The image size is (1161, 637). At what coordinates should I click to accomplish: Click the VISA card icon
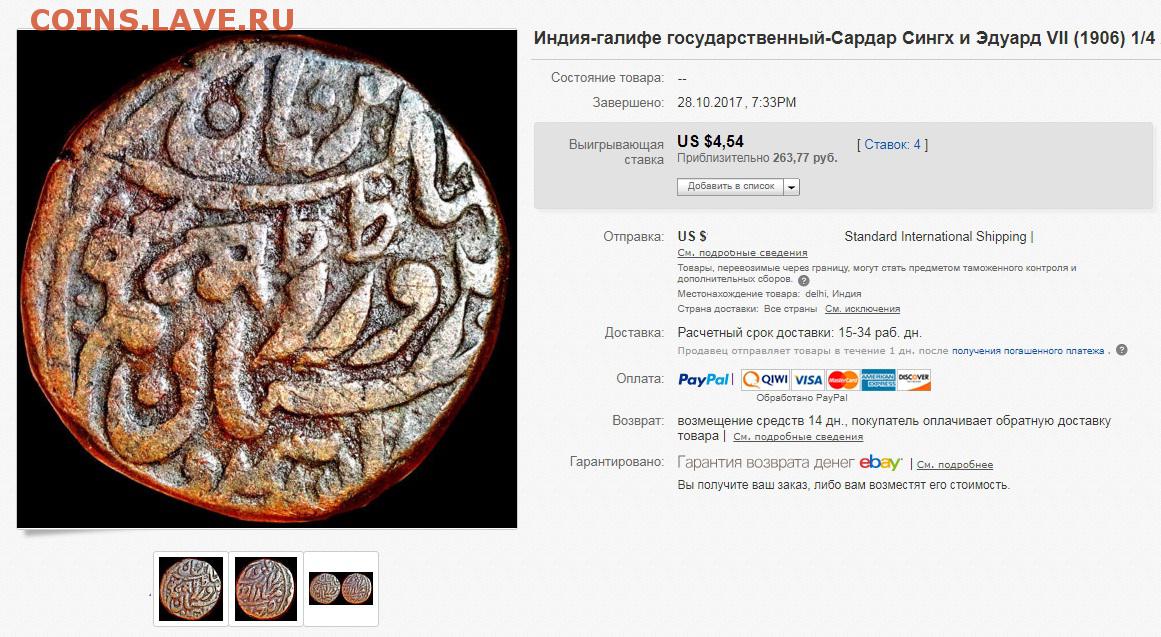808,380
